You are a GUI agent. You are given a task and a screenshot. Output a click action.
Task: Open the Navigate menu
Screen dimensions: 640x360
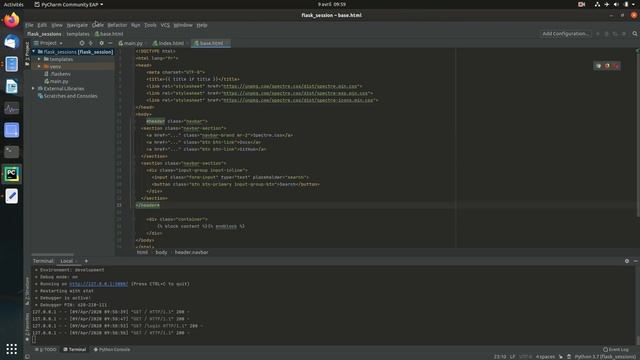point(77,25)
